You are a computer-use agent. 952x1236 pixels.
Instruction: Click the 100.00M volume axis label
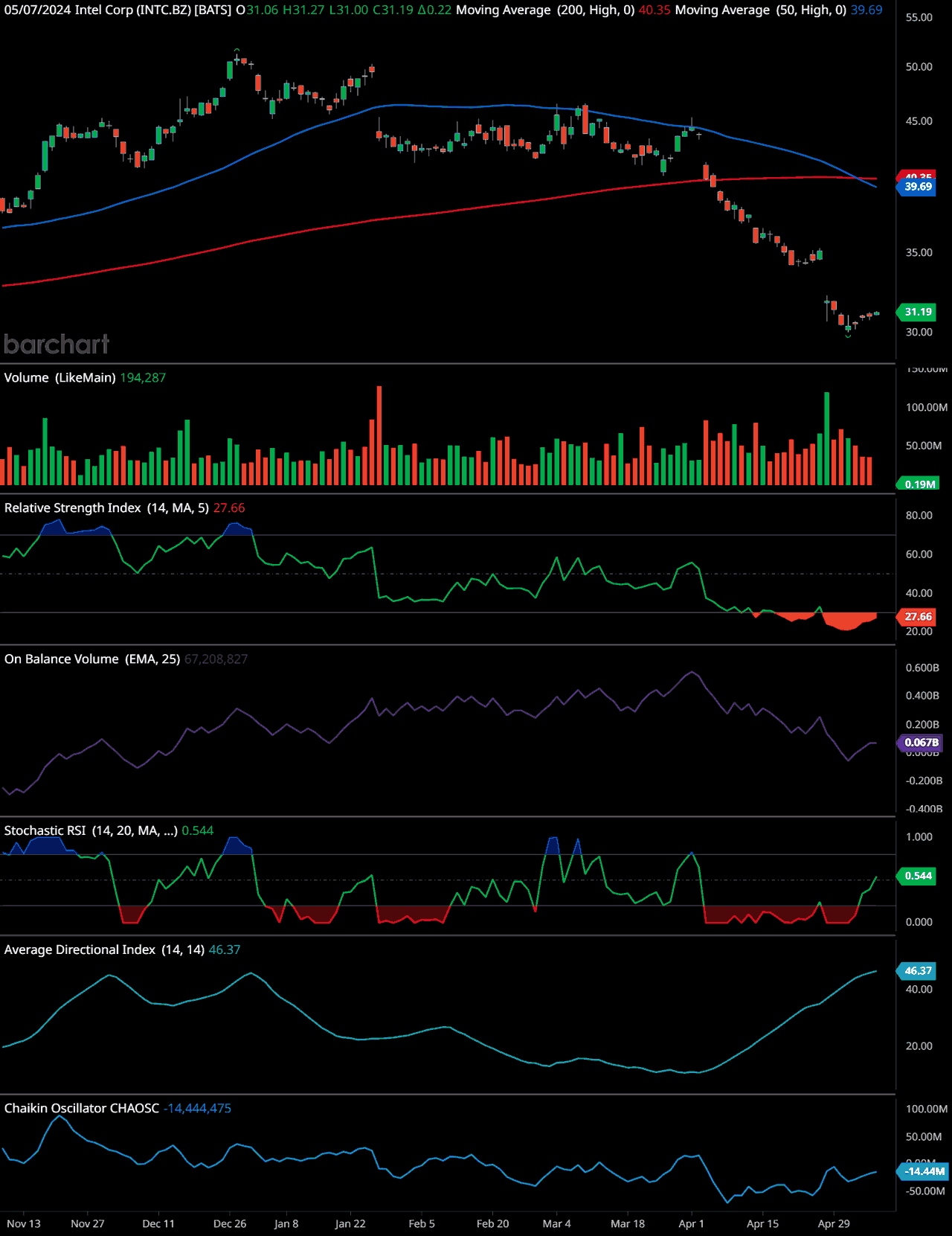927,407
